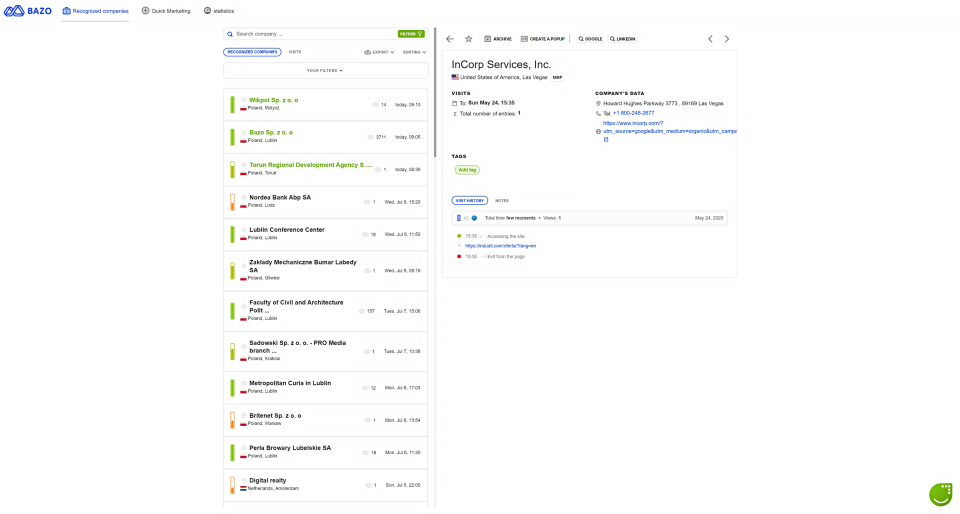960x514 pixels.
Task: Open the Export dropdown
Action: point(379,52)
